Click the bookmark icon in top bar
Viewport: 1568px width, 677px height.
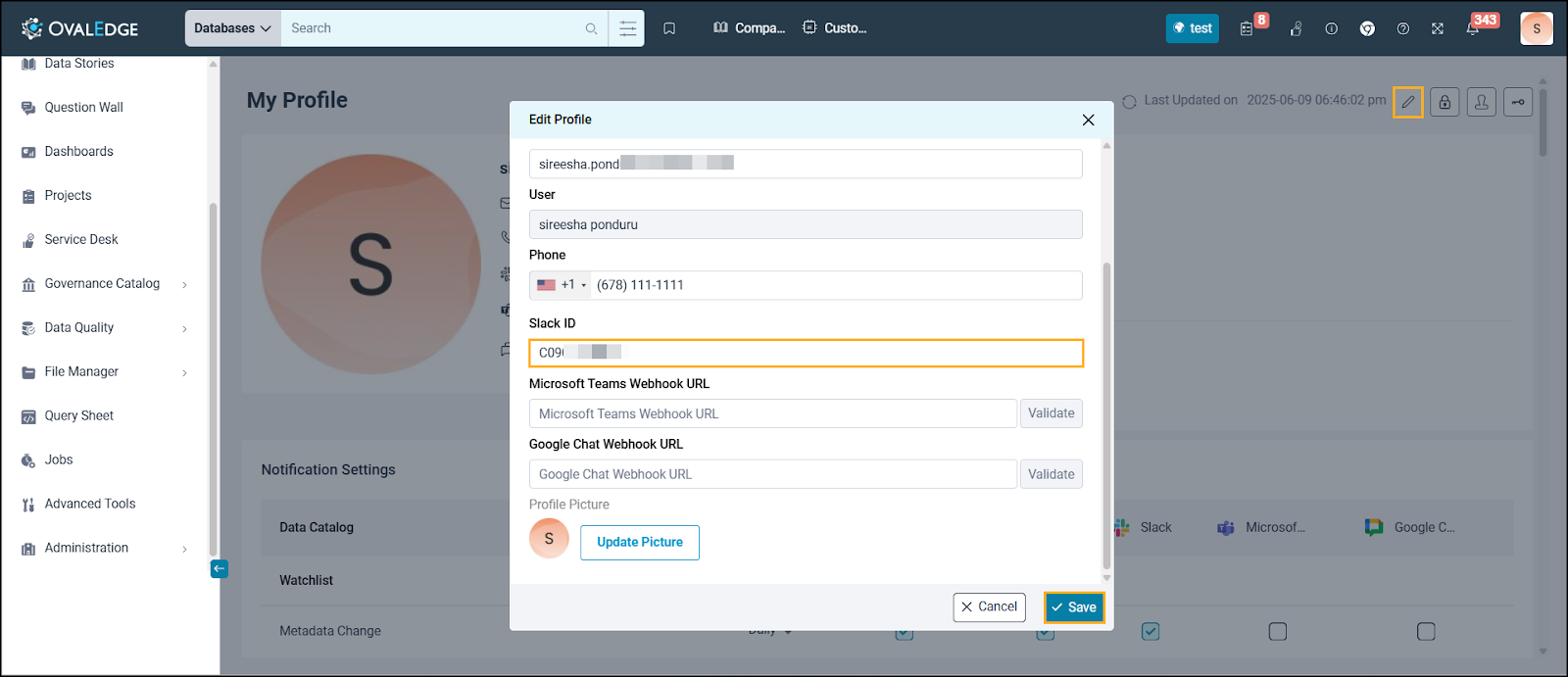tap(669, 28)
